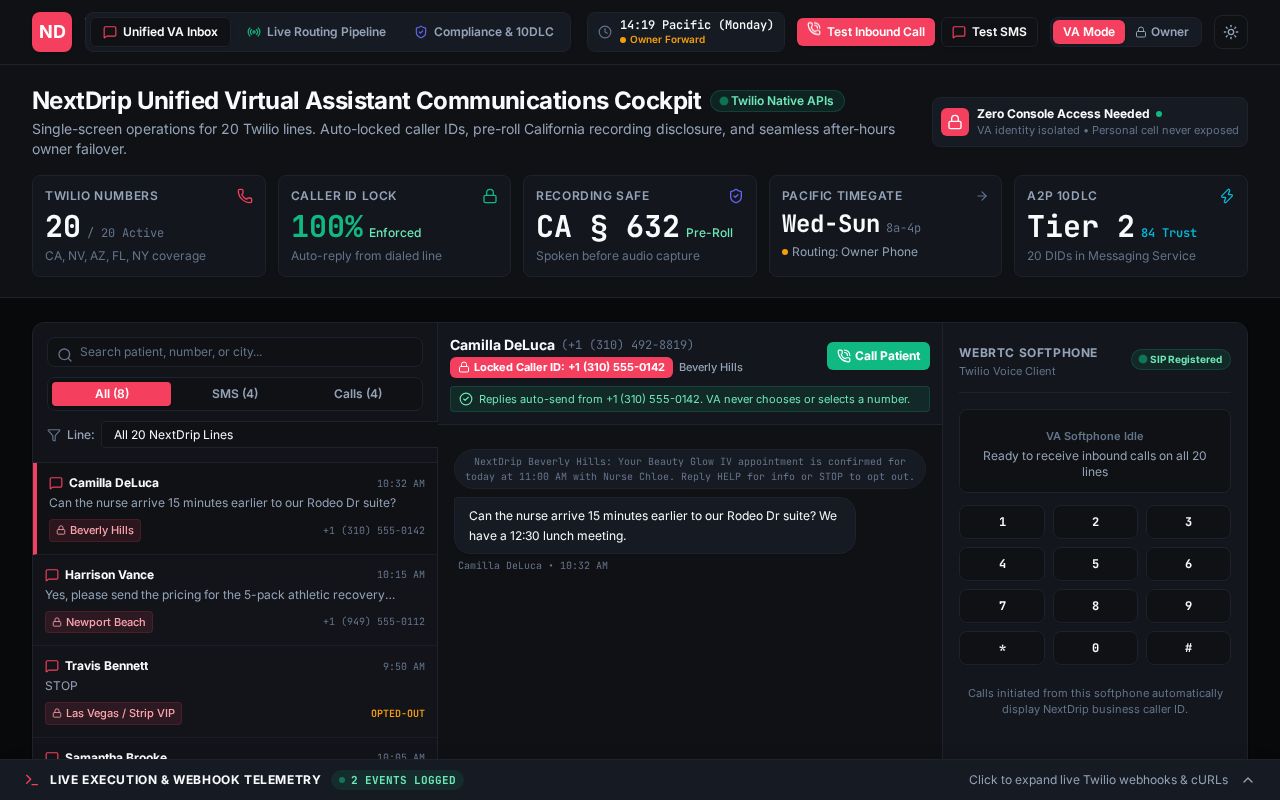Switch to Owner mode
Image resolution: width=1280 pixels, height=800 pixels.
1161,32
